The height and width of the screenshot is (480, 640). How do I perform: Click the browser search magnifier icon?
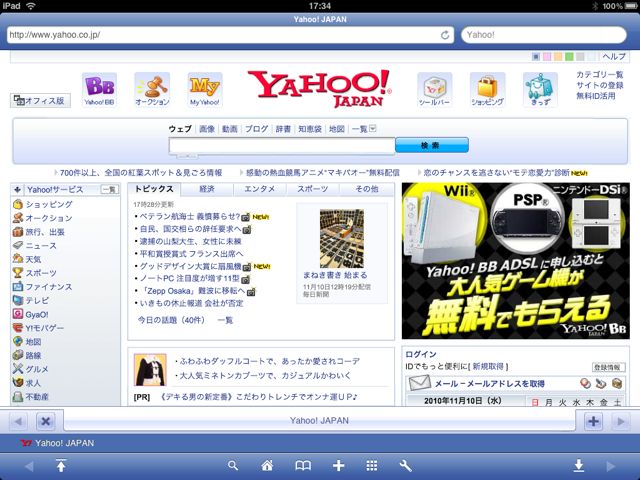point(233,465)
